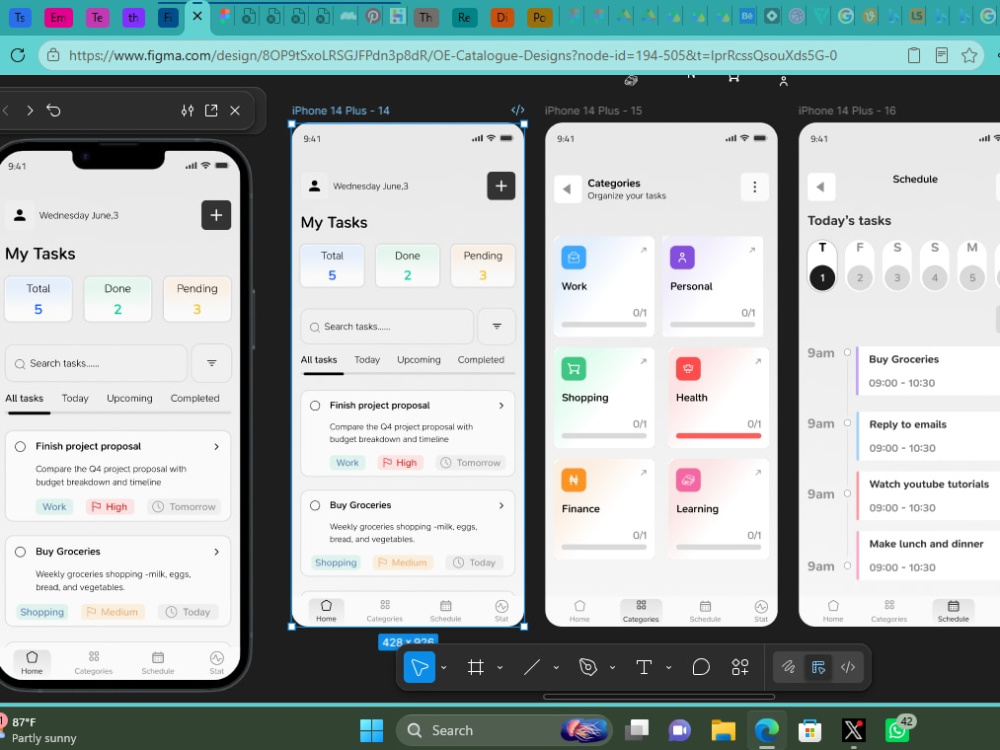Restart the prototype preview

(x=54, y=111)
